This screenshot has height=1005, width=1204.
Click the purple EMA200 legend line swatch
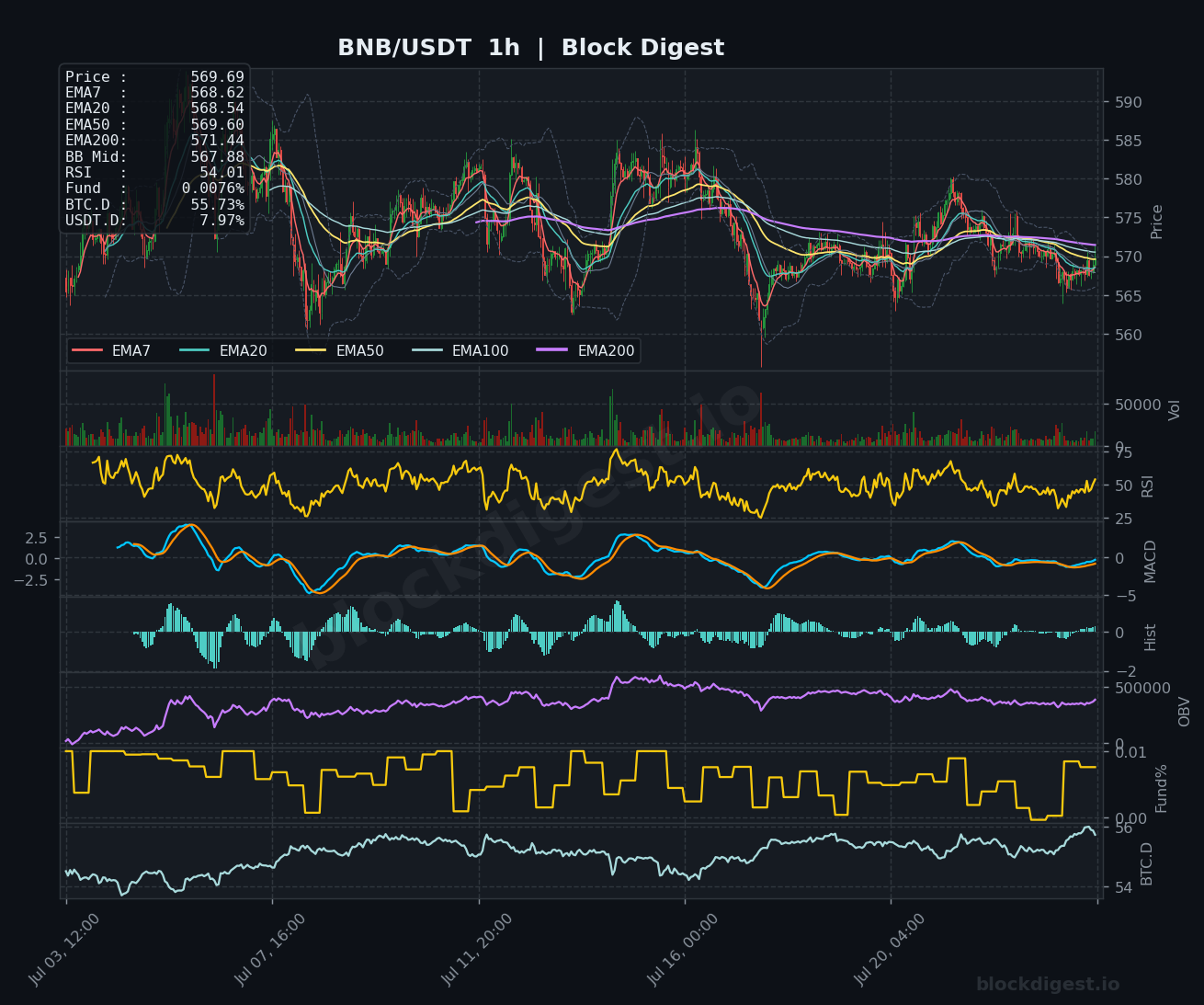point(553,350)
